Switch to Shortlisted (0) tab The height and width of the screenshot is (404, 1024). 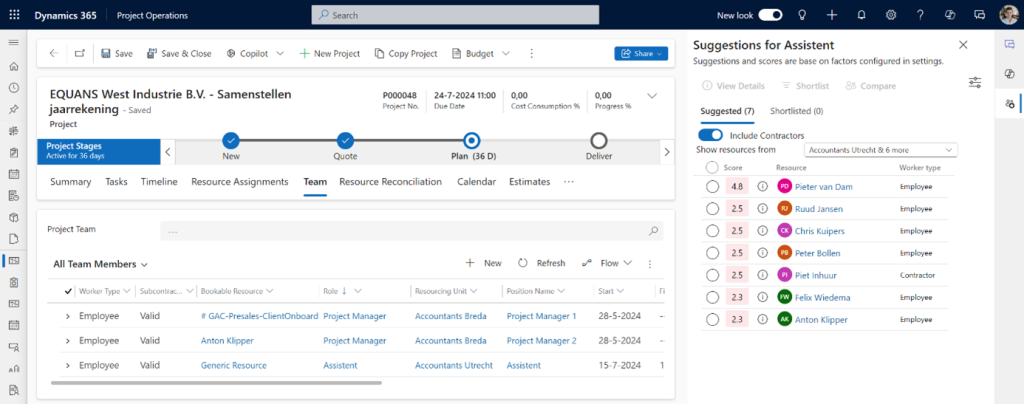pos(797,111)
